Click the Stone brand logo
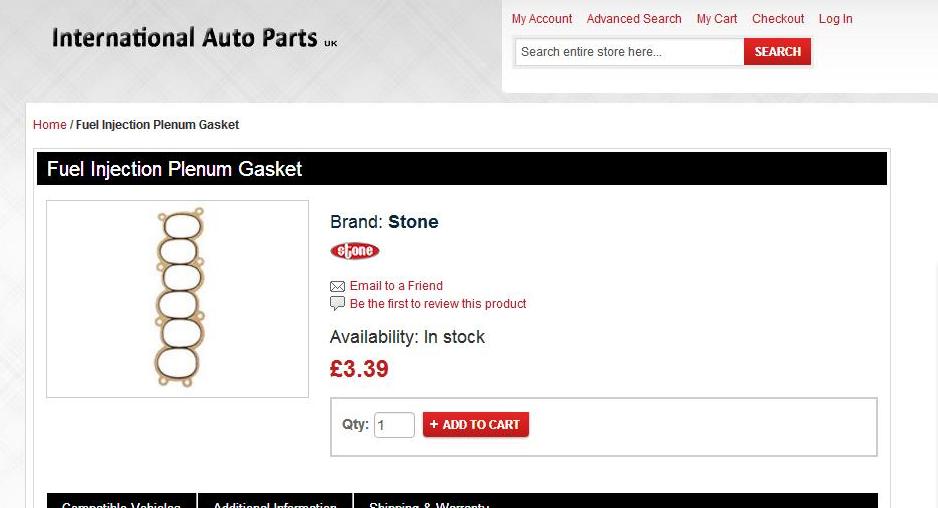 click(355, 251)
